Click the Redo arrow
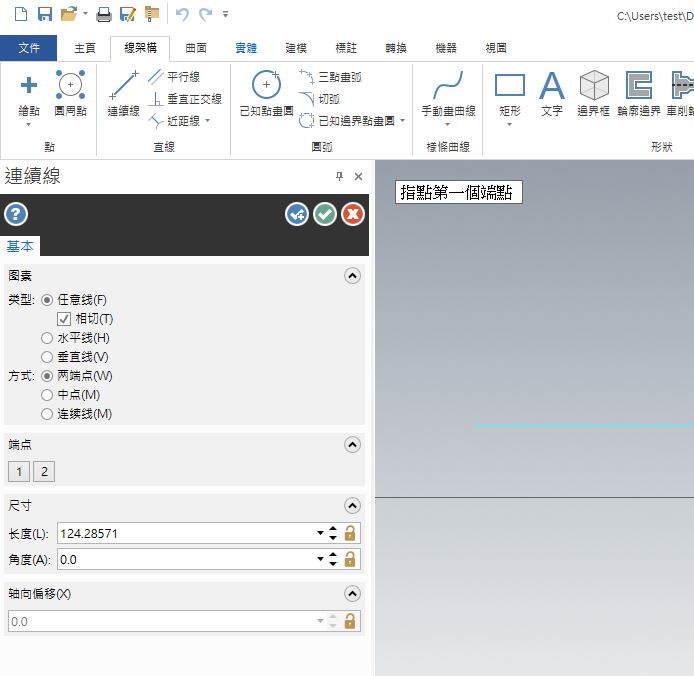The height and width of the screenshot is (676, 694). (205, 15)
